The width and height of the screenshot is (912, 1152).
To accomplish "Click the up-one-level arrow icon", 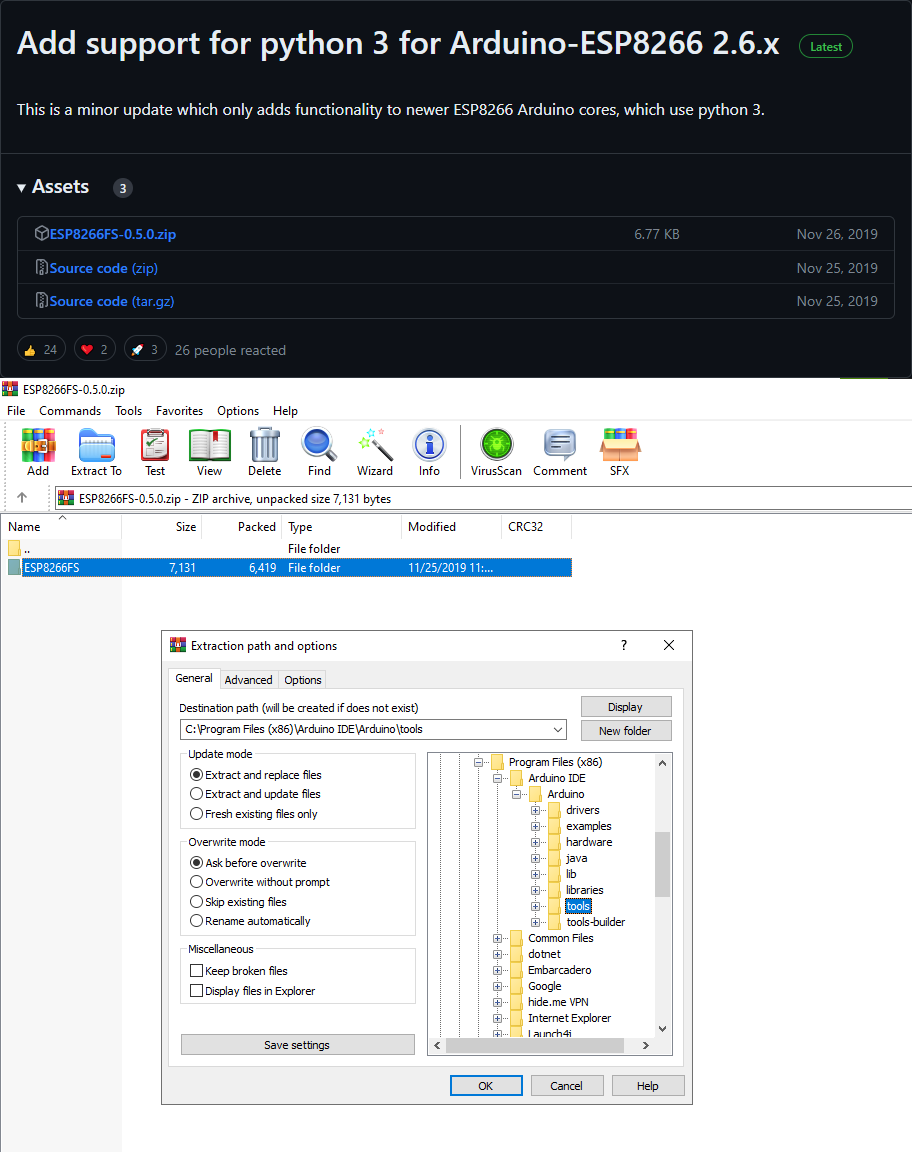I will pos(22,497).
